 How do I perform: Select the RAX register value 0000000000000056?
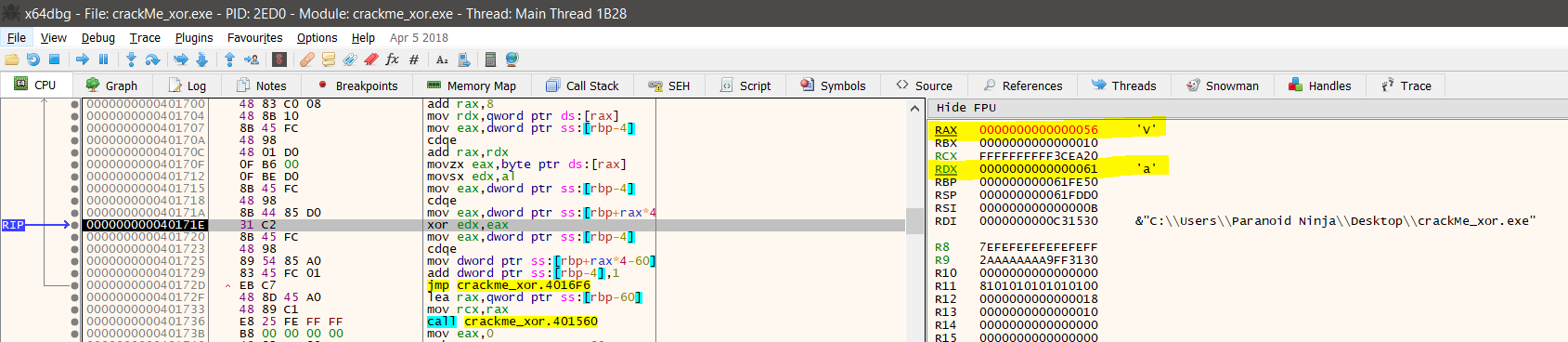tap(1039, 130)
